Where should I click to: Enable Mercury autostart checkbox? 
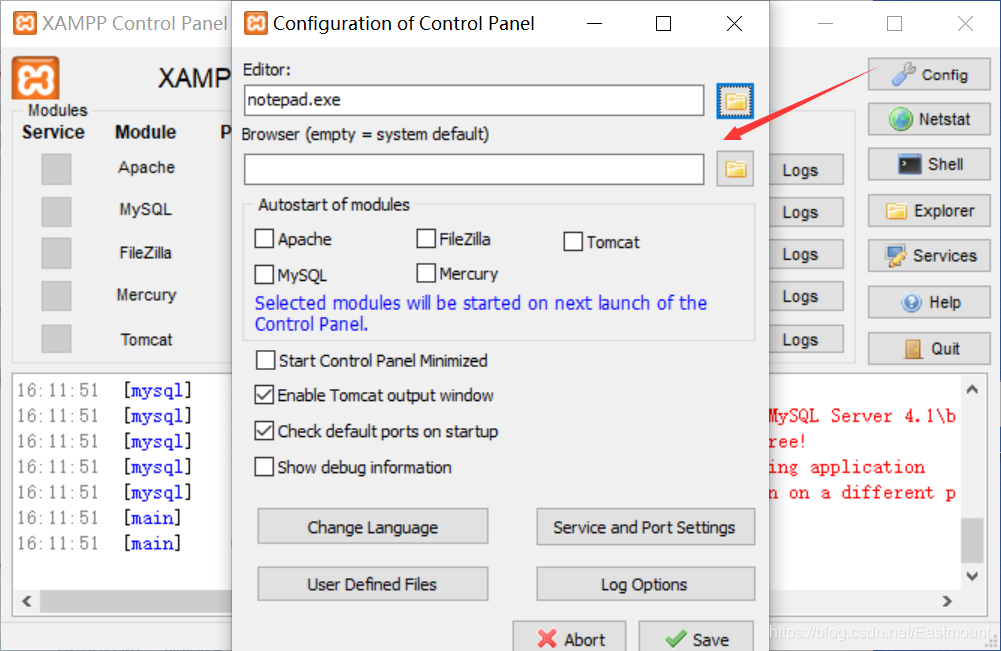tap(426, 273)
